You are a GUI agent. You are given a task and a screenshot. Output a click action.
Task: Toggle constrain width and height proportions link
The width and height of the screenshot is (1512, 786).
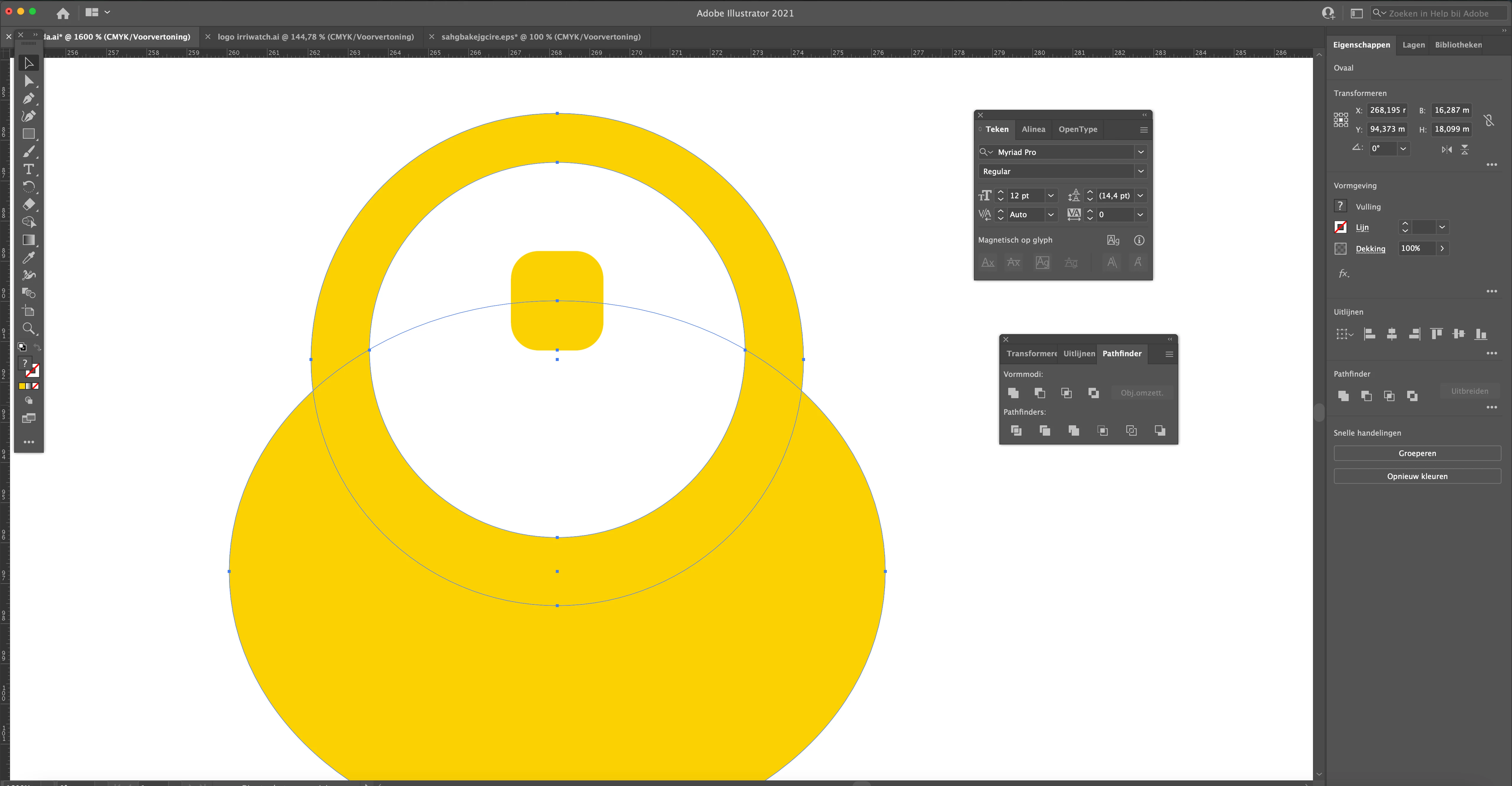click(x=1488, y=120)
